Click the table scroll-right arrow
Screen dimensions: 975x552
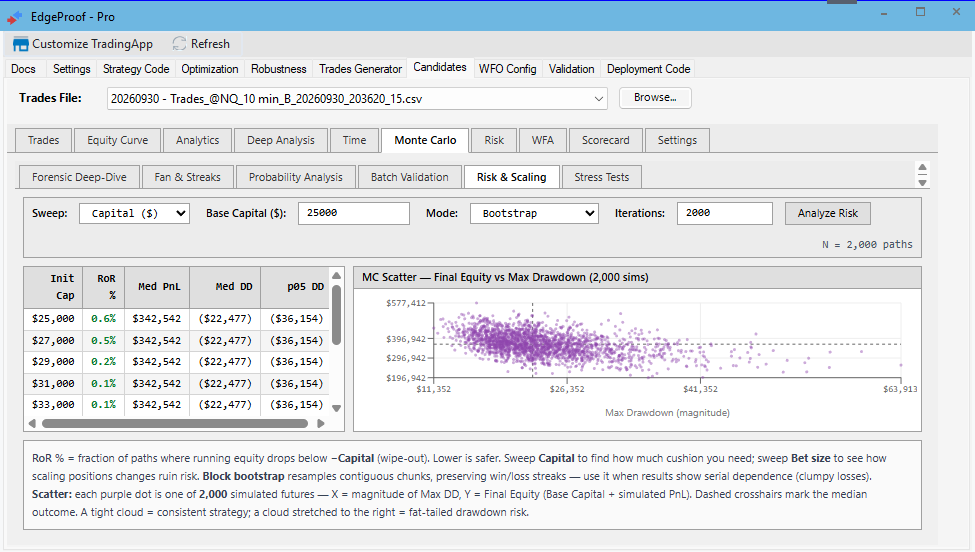click(321, 423)
